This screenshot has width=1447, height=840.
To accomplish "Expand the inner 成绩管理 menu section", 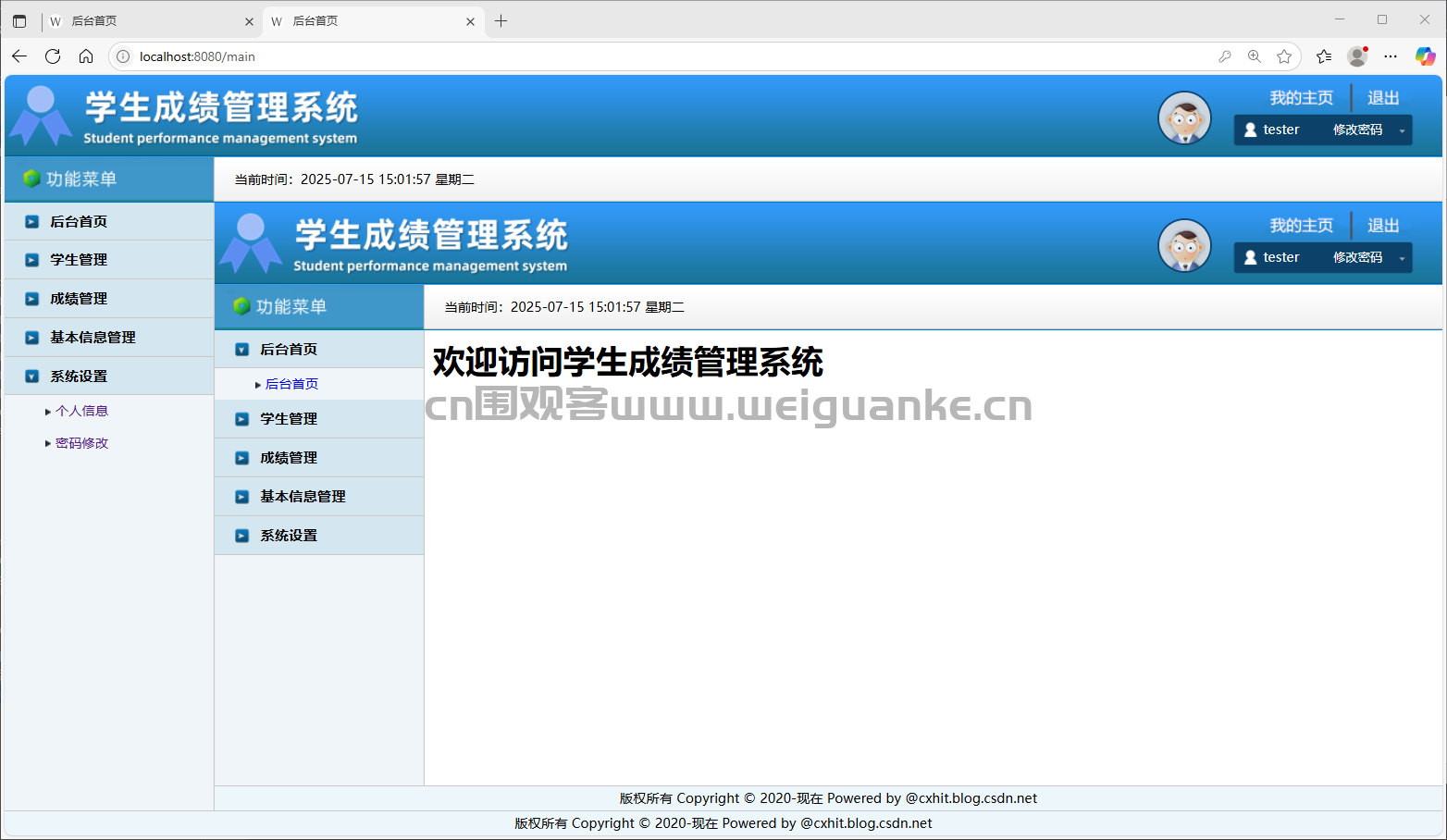I will [x=319, y=458].
